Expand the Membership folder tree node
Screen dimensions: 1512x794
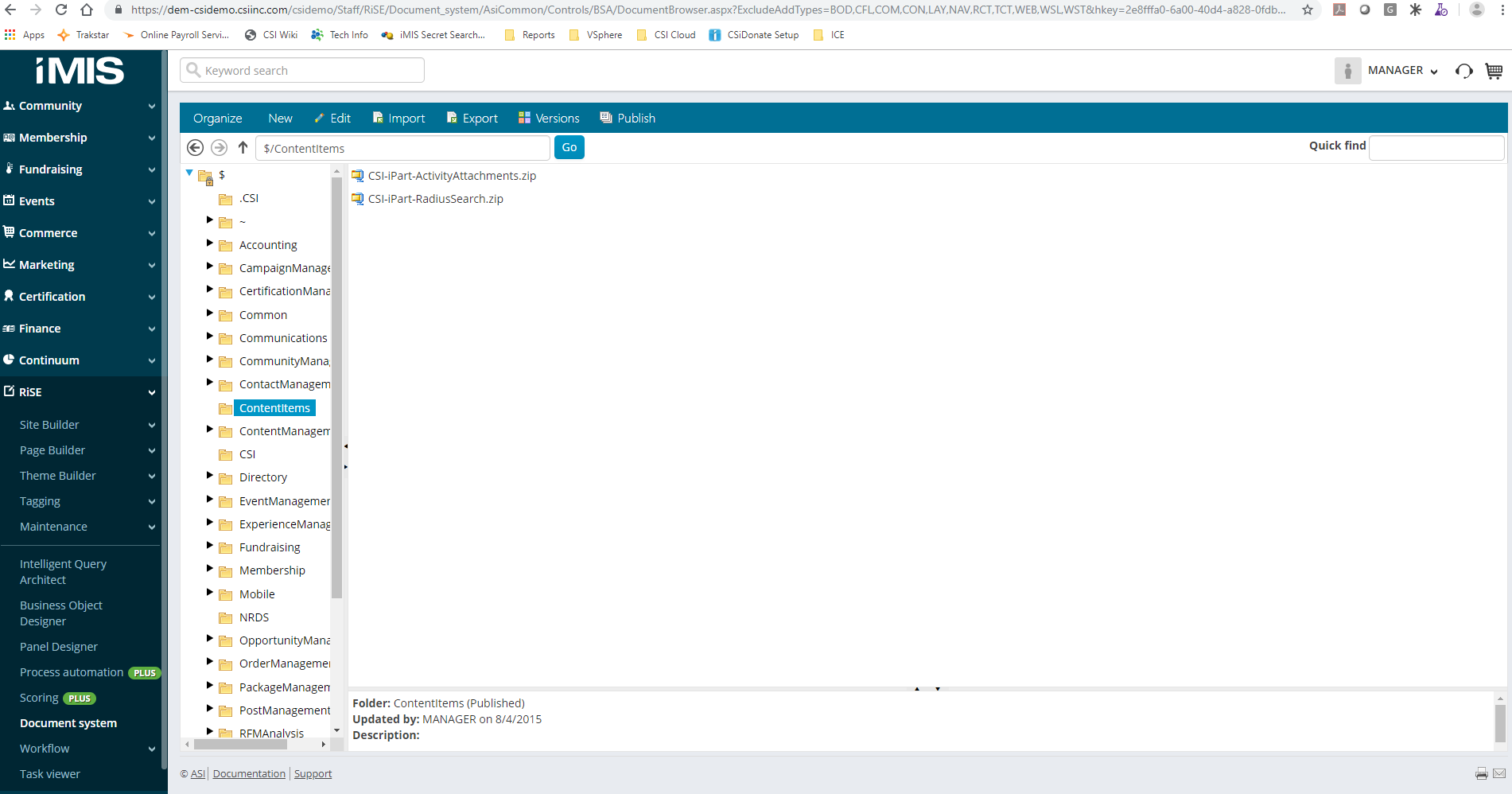tap(210, 569)
